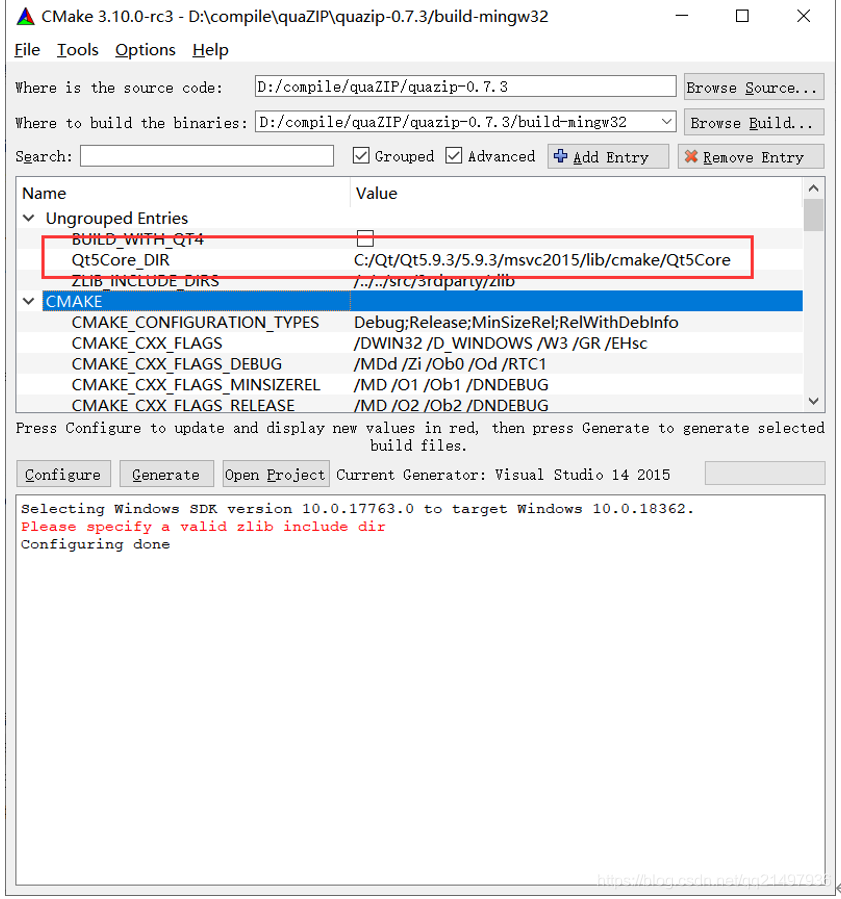Open the Options menu
841x899 pixels.
pos(145,50)
